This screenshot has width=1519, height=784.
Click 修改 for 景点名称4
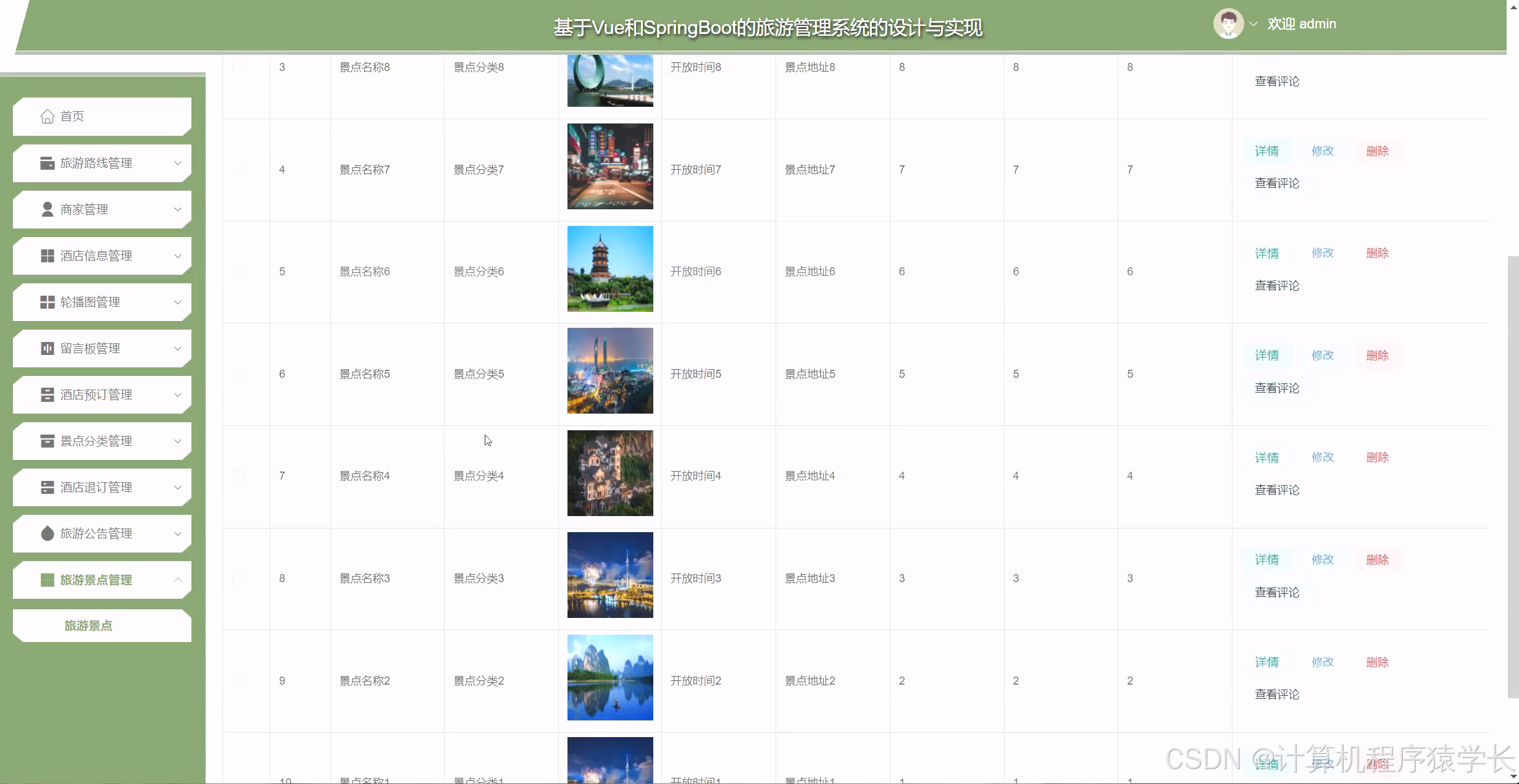coord(1323,457)
